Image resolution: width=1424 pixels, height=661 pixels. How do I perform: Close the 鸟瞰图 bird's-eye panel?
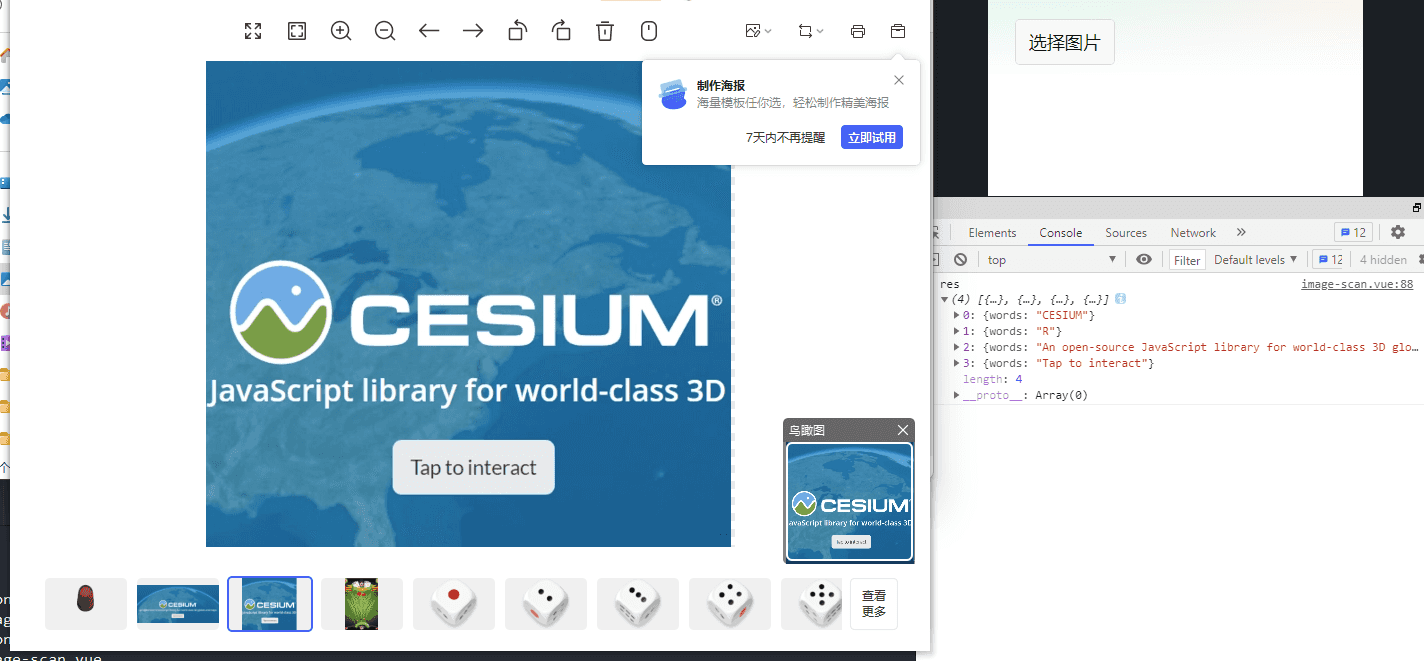(903, 430)
